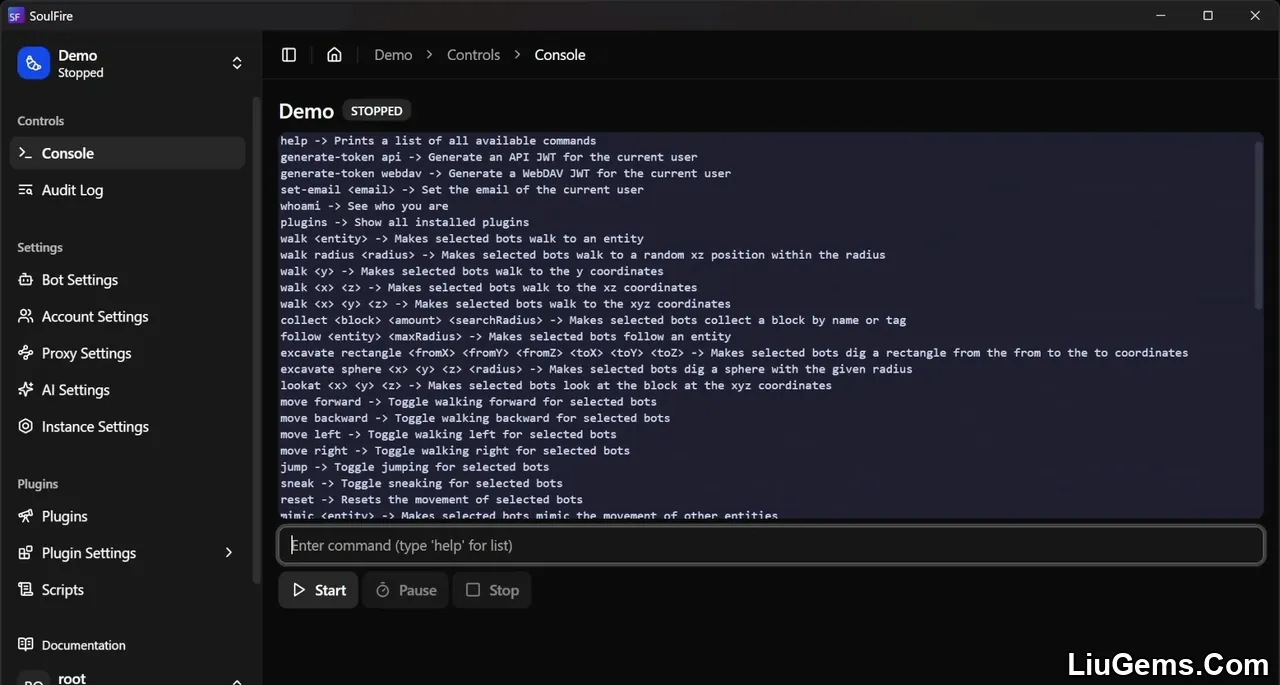Click the Pause button
Image resolution: width=1280 pixels, height=685 pixels.
[405, 590]
